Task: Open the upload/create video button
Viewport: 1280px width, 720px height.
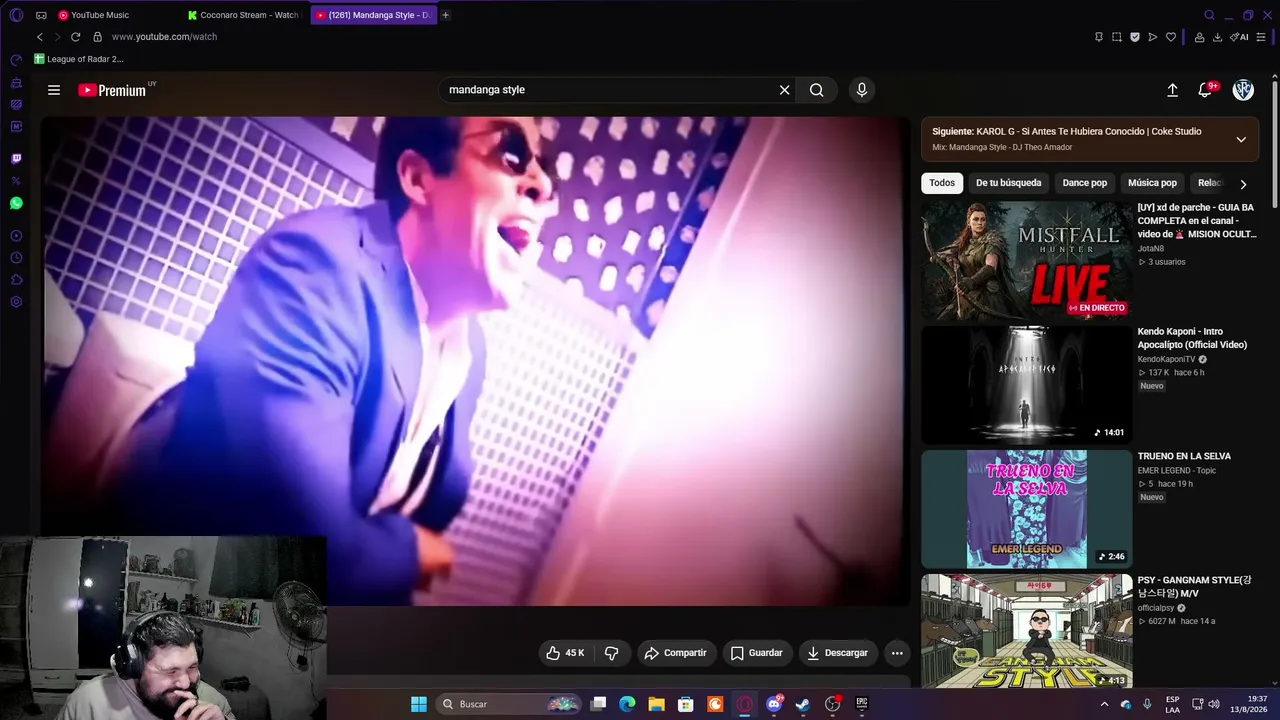Action: [1172, 90]
